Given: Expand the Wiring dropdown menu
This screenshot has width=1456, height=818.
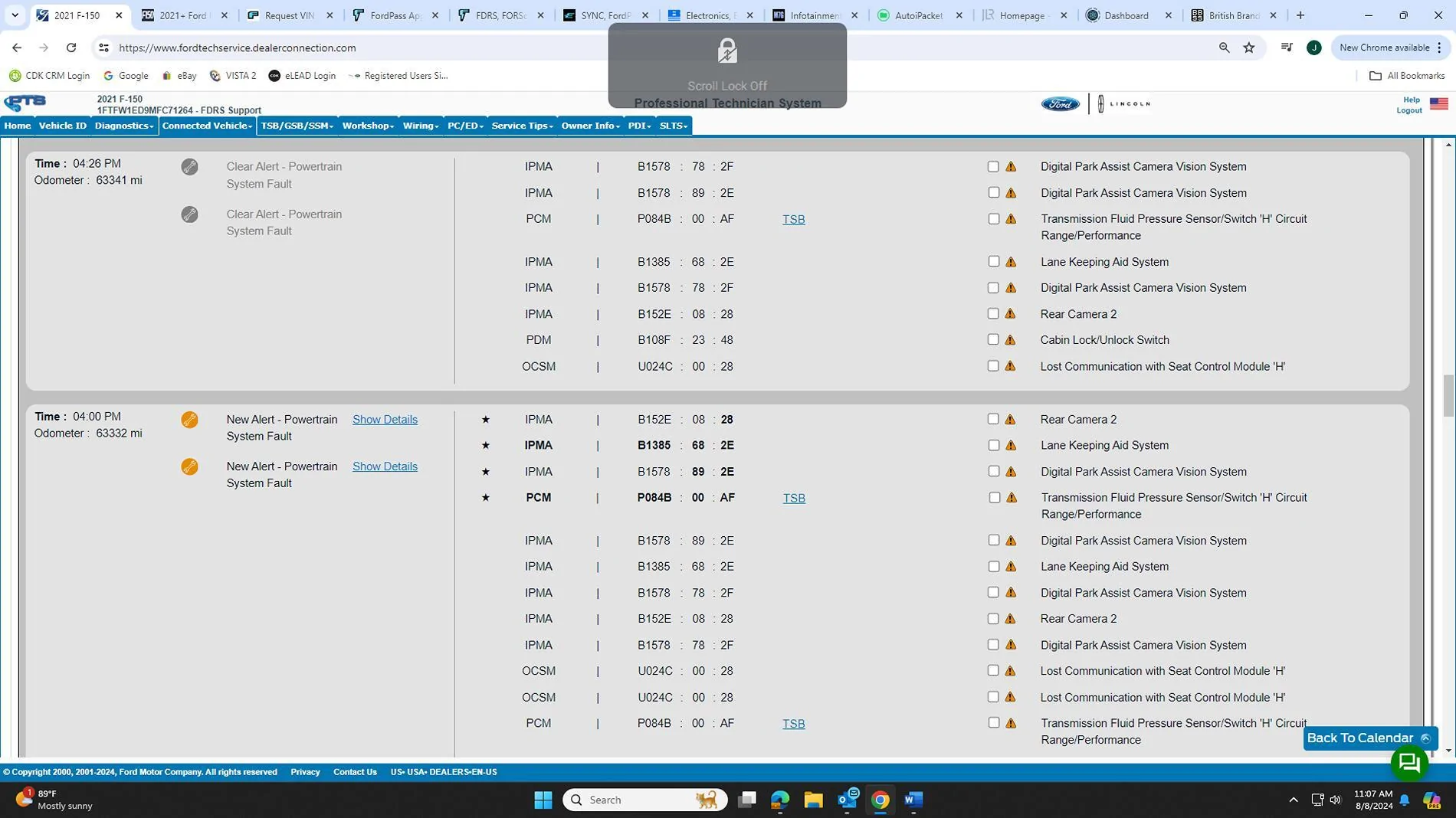Looking at the screenshot, I should coord(421,126).
